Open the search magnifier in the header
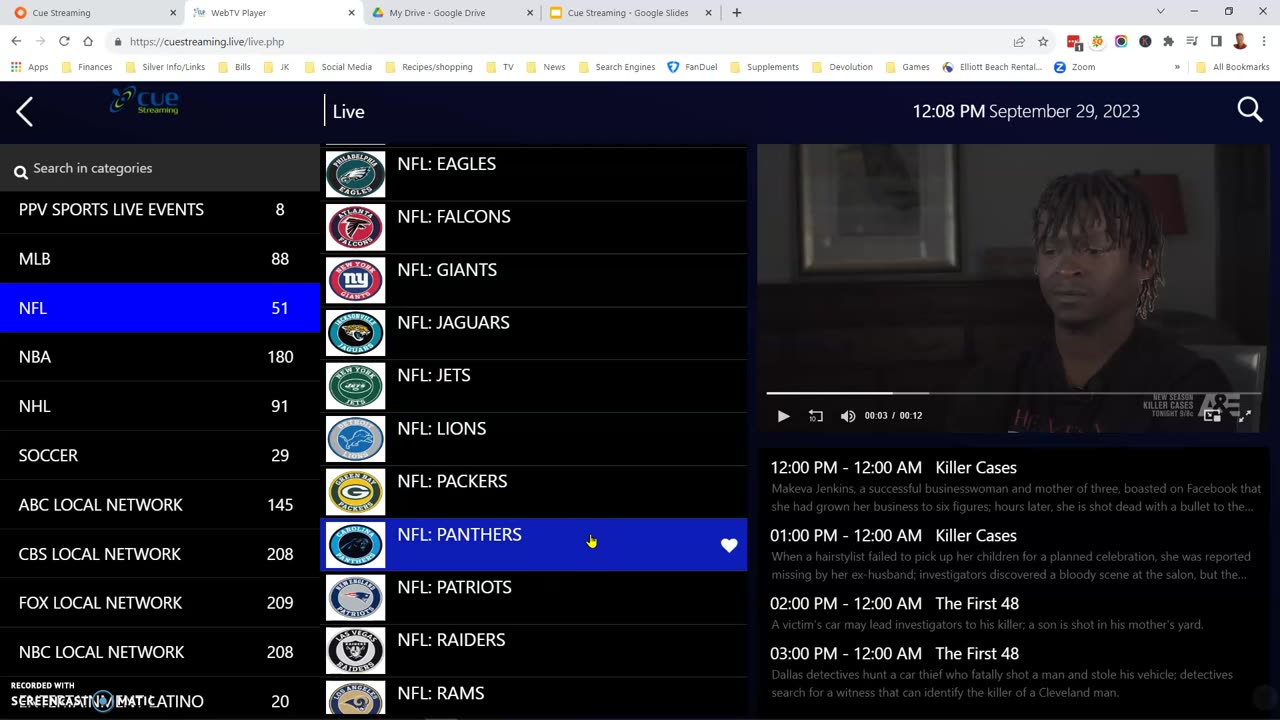1280x720 pixels. [x=1250, y=110]
